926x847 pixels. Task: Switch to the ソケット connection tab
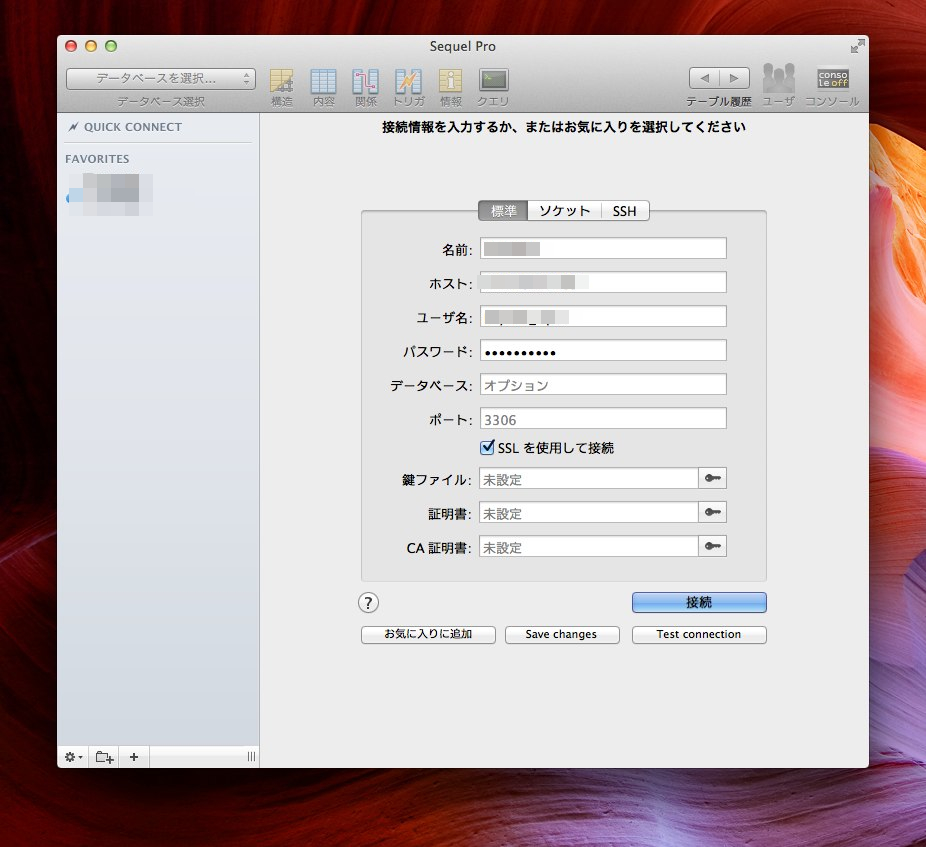coord(564,211)
